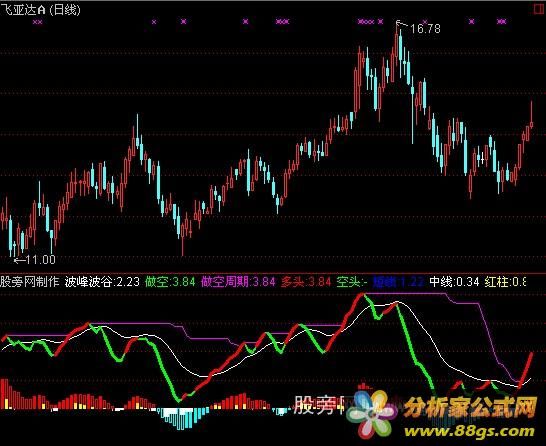Click the green 做空:3.84 indicator value
This screenshot has height=446, width=546.
pyautogui.click(x=170, y=282)
